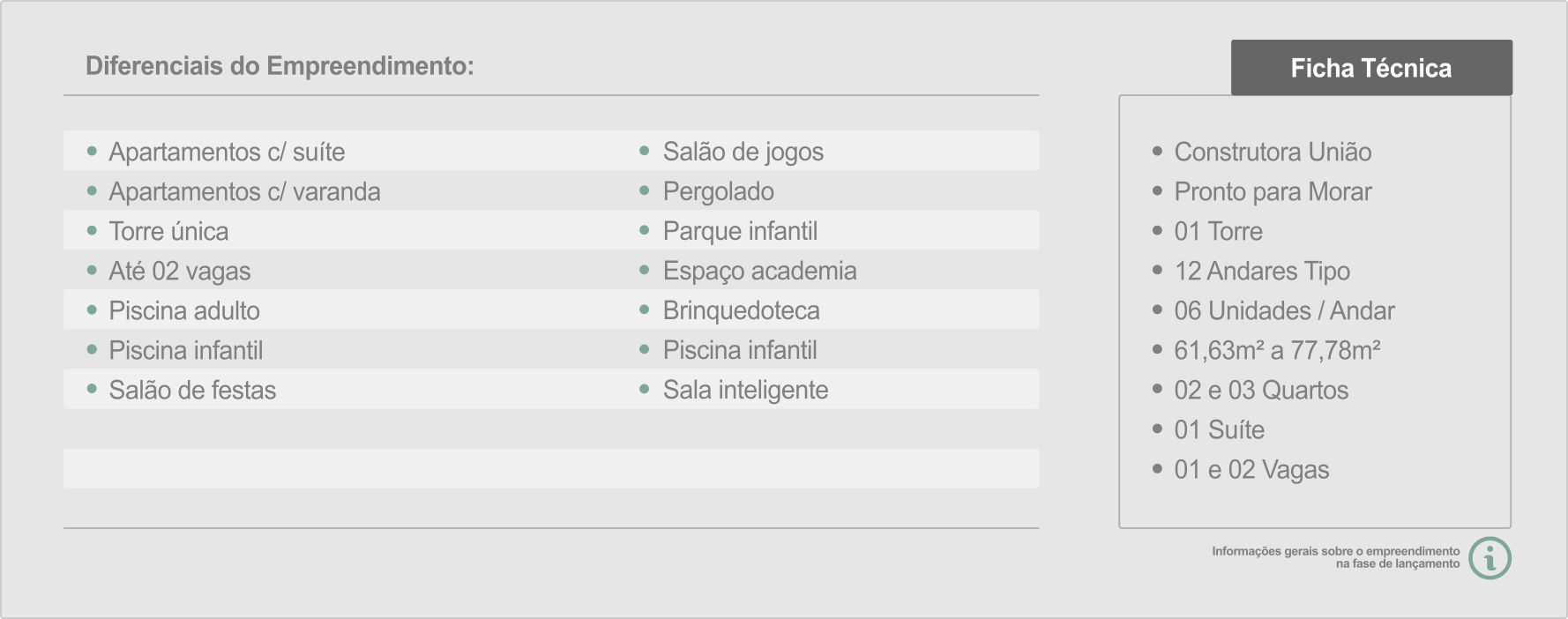This screenshot has width=1568, height=619.
Task: Select the 61,63m² a 77,78m² line
Action: (x=1277, y=350)
